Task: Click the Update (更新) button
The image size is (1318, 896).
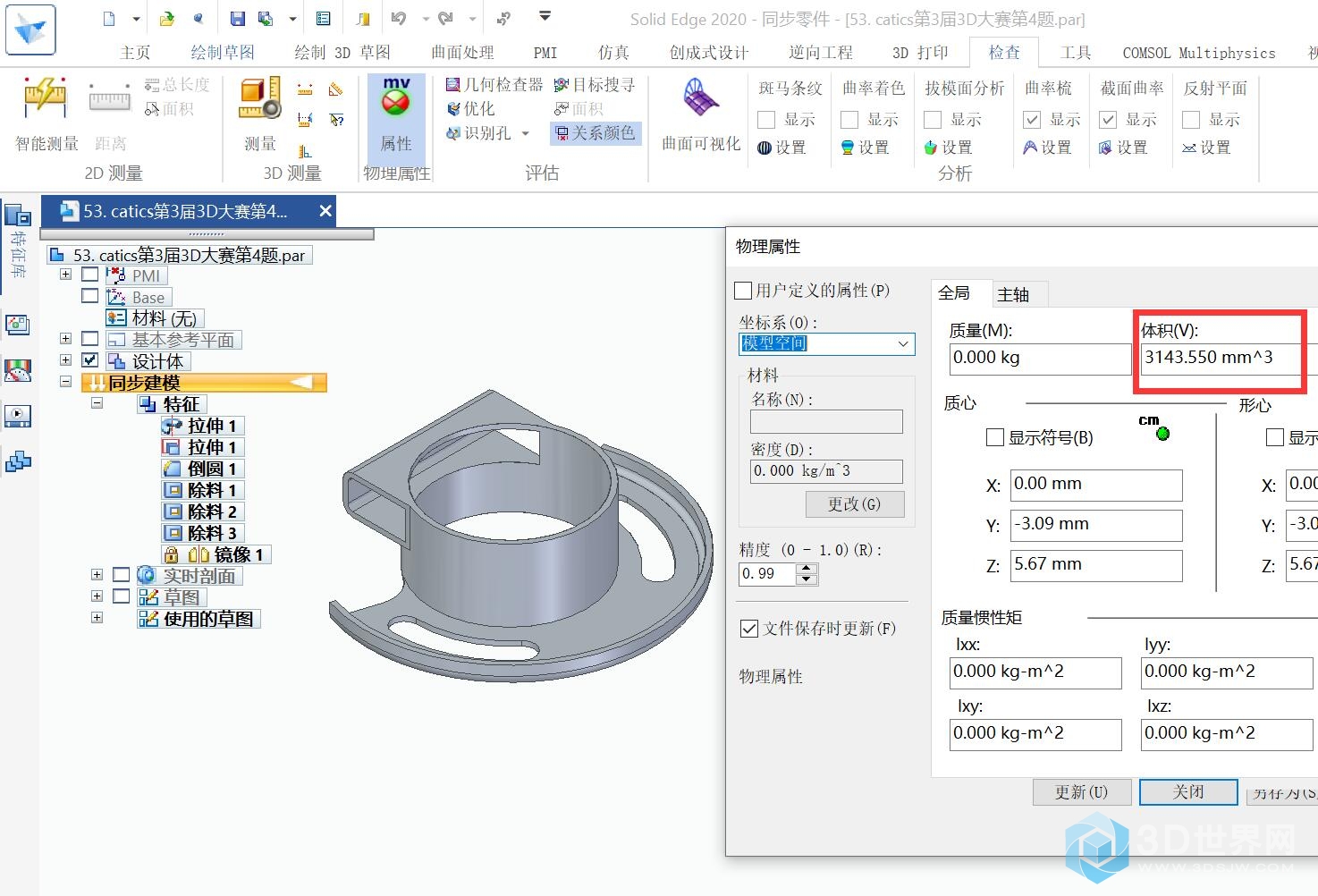Action: tap(1082, 792)
